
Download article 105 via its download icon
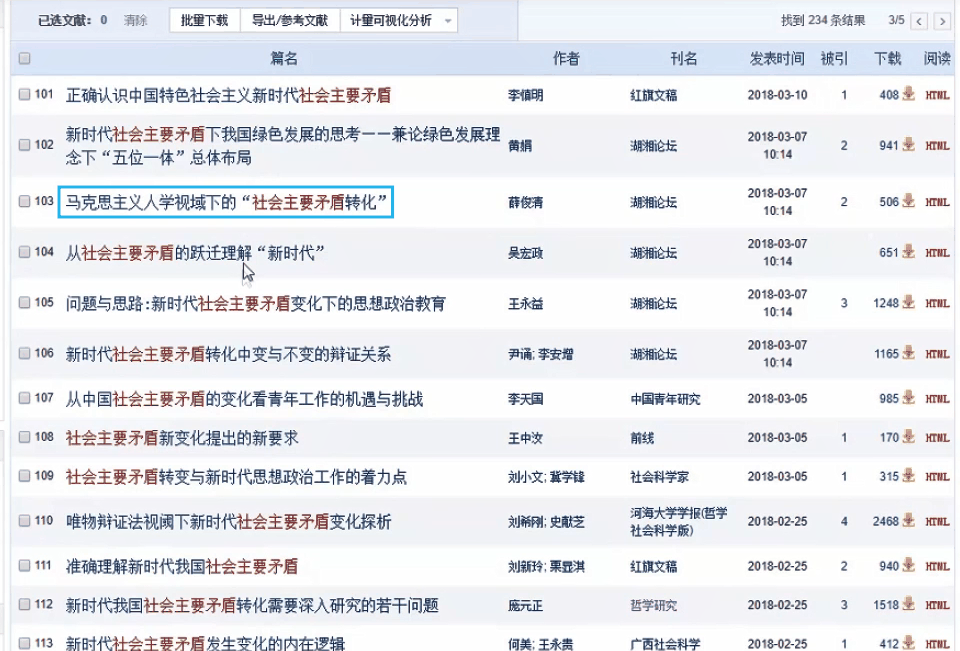click(909, 303)
